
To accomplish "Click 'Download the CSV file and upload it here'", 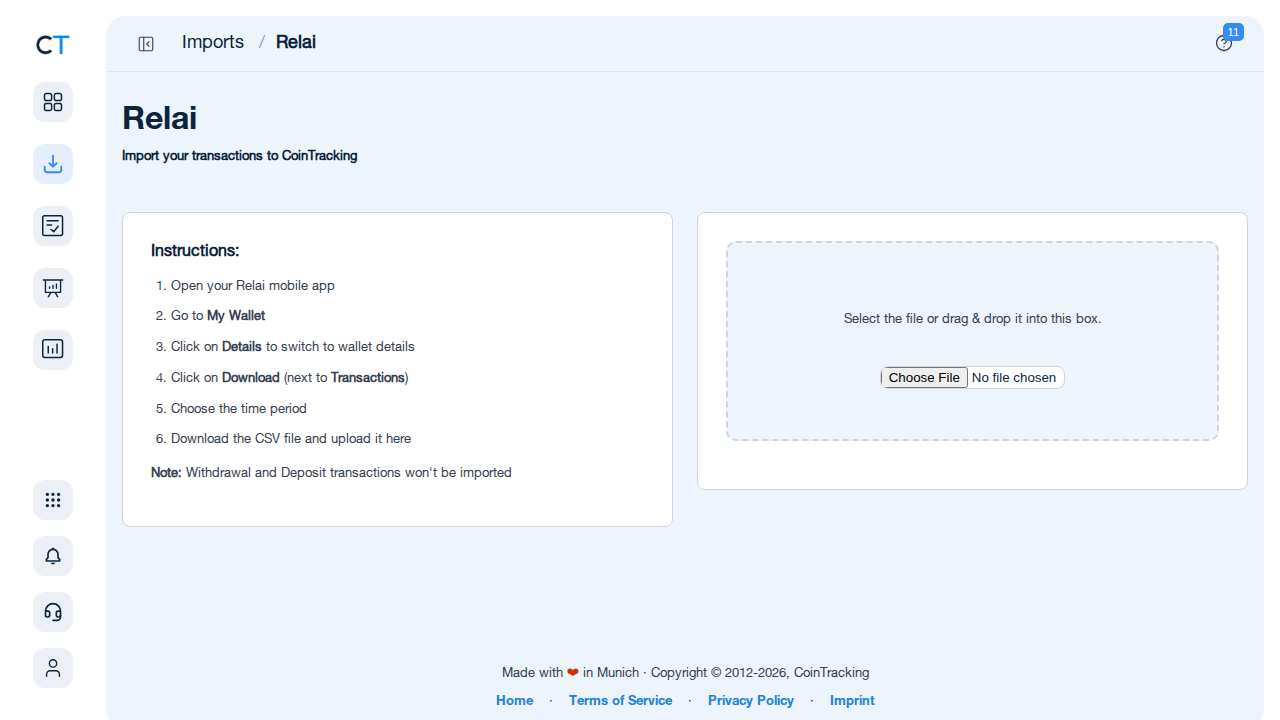I will pos(291,438).
